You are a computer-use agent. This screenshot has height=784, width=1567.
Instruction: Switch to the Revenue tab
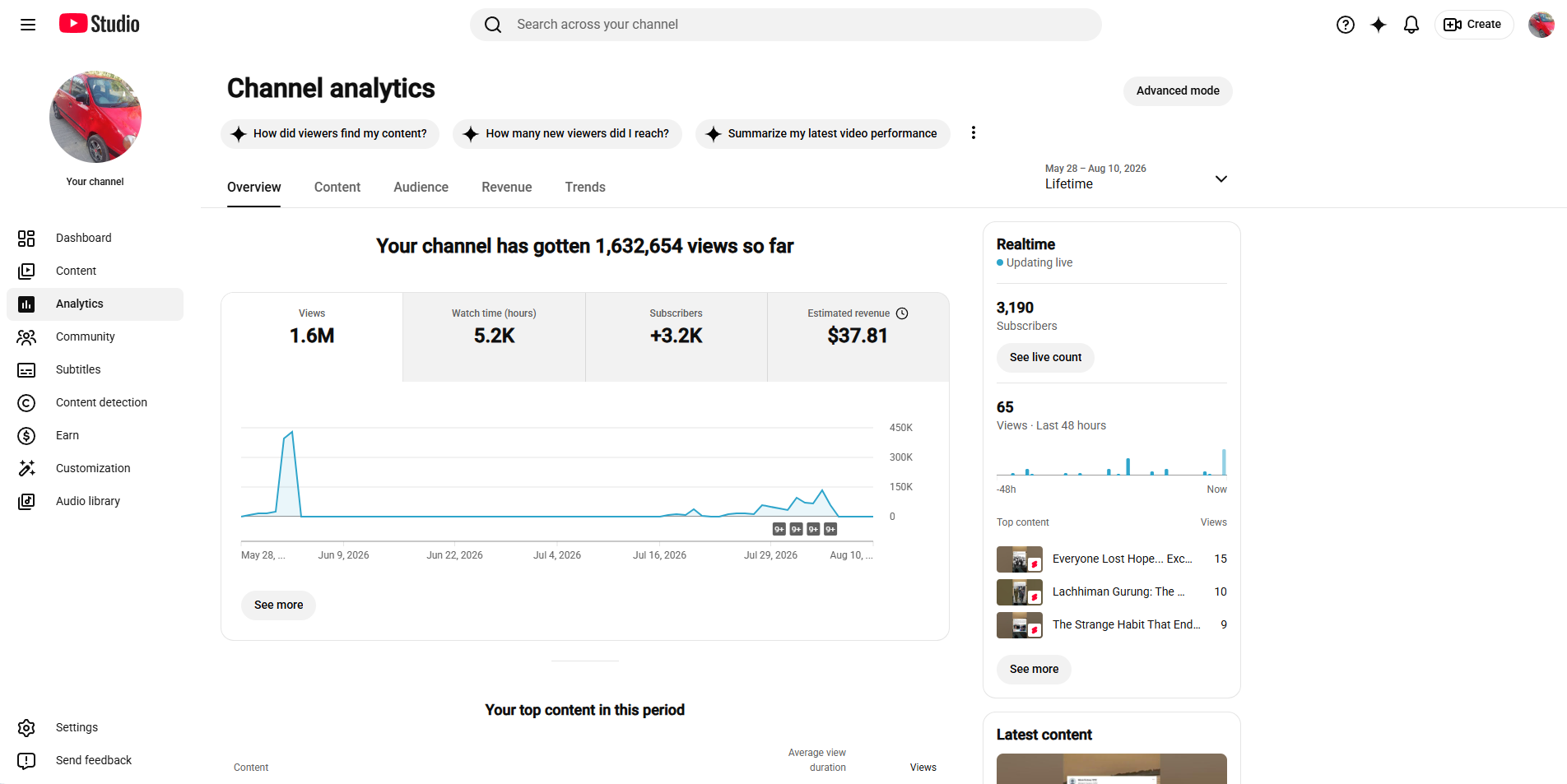(x=507, y=188)
